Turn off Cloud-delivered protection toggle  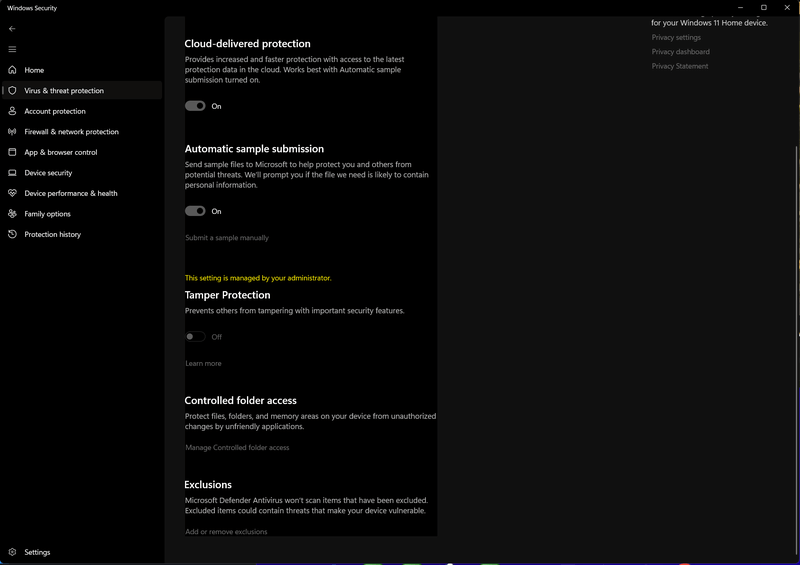(x=195, y=106)
